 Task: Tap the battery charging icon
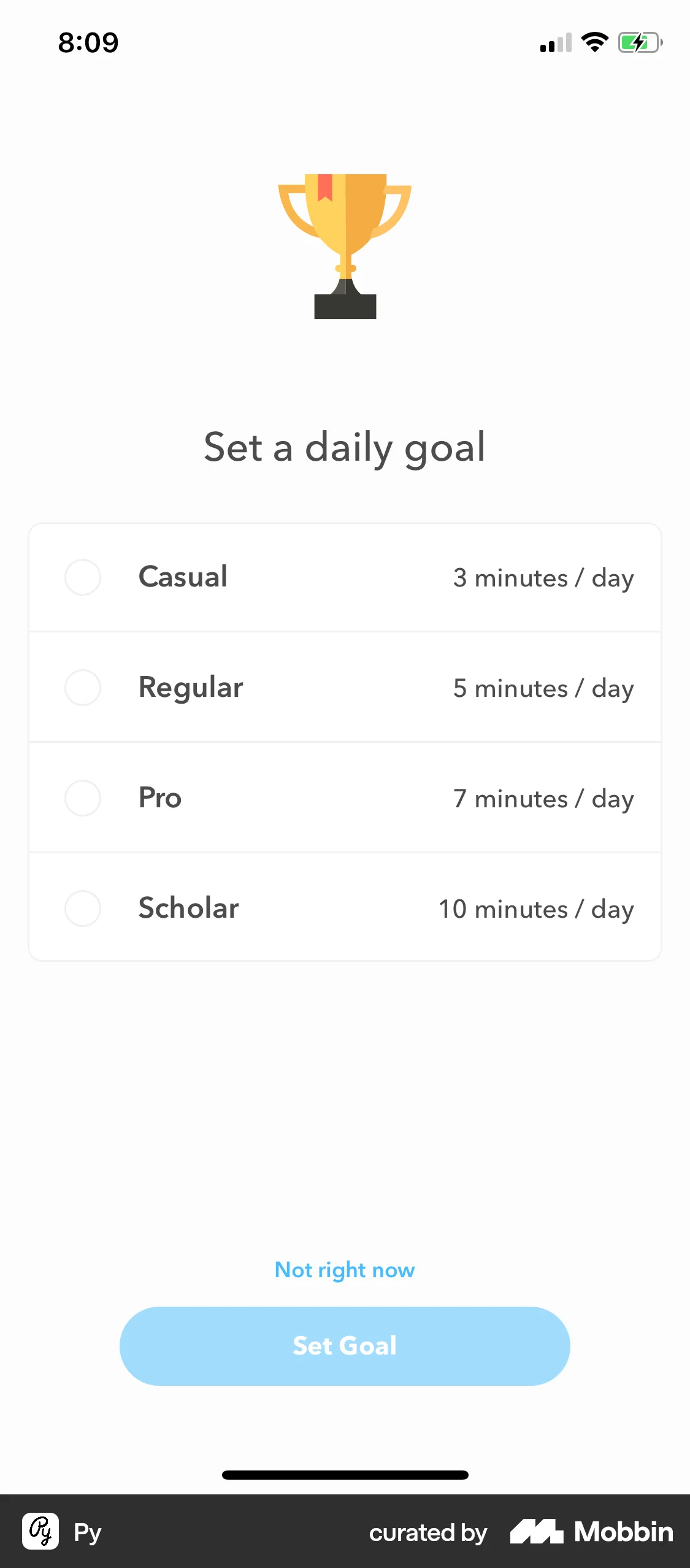pos(640,42)
